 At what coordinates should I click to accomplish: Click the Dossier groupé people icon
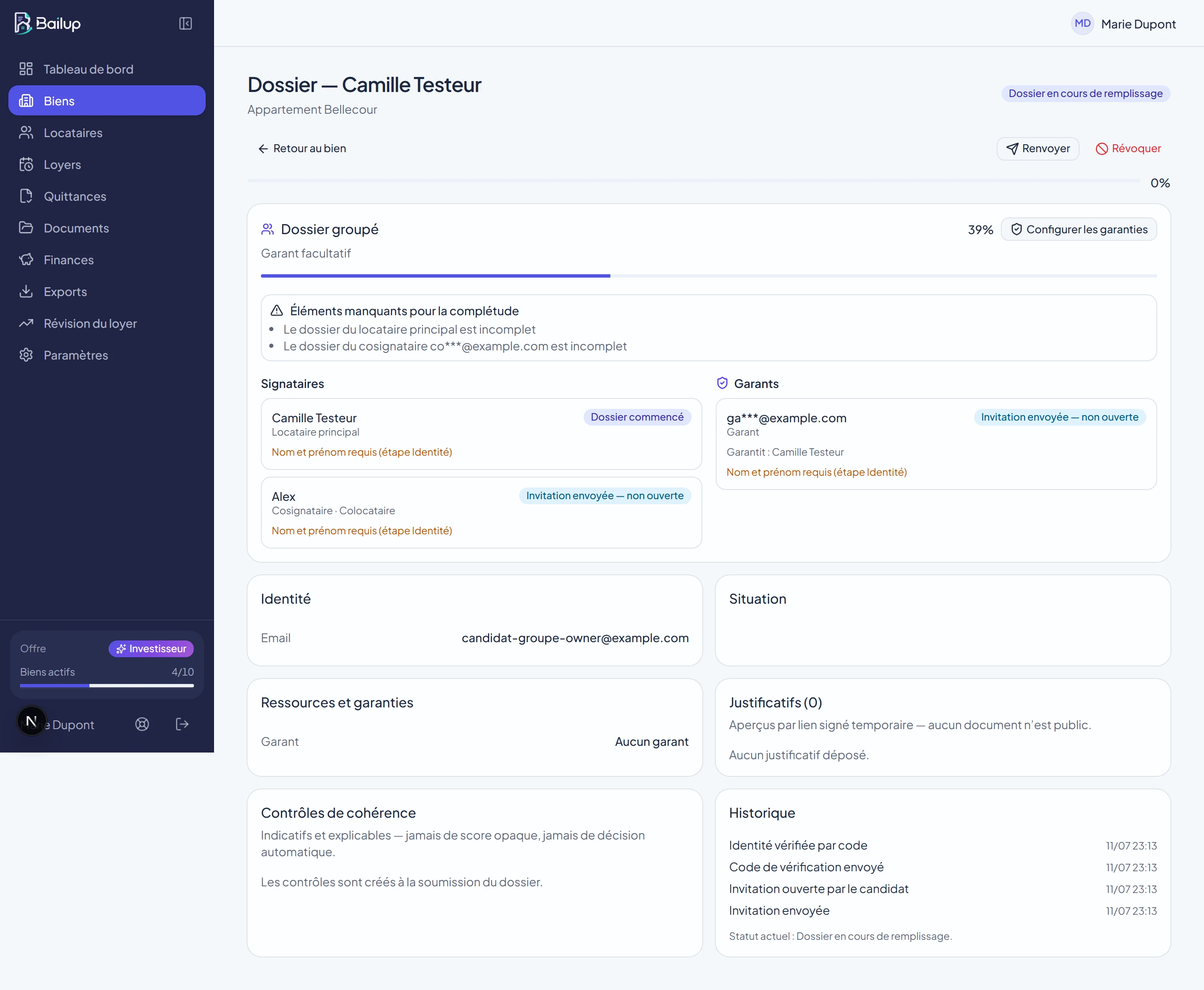[268, 229]
